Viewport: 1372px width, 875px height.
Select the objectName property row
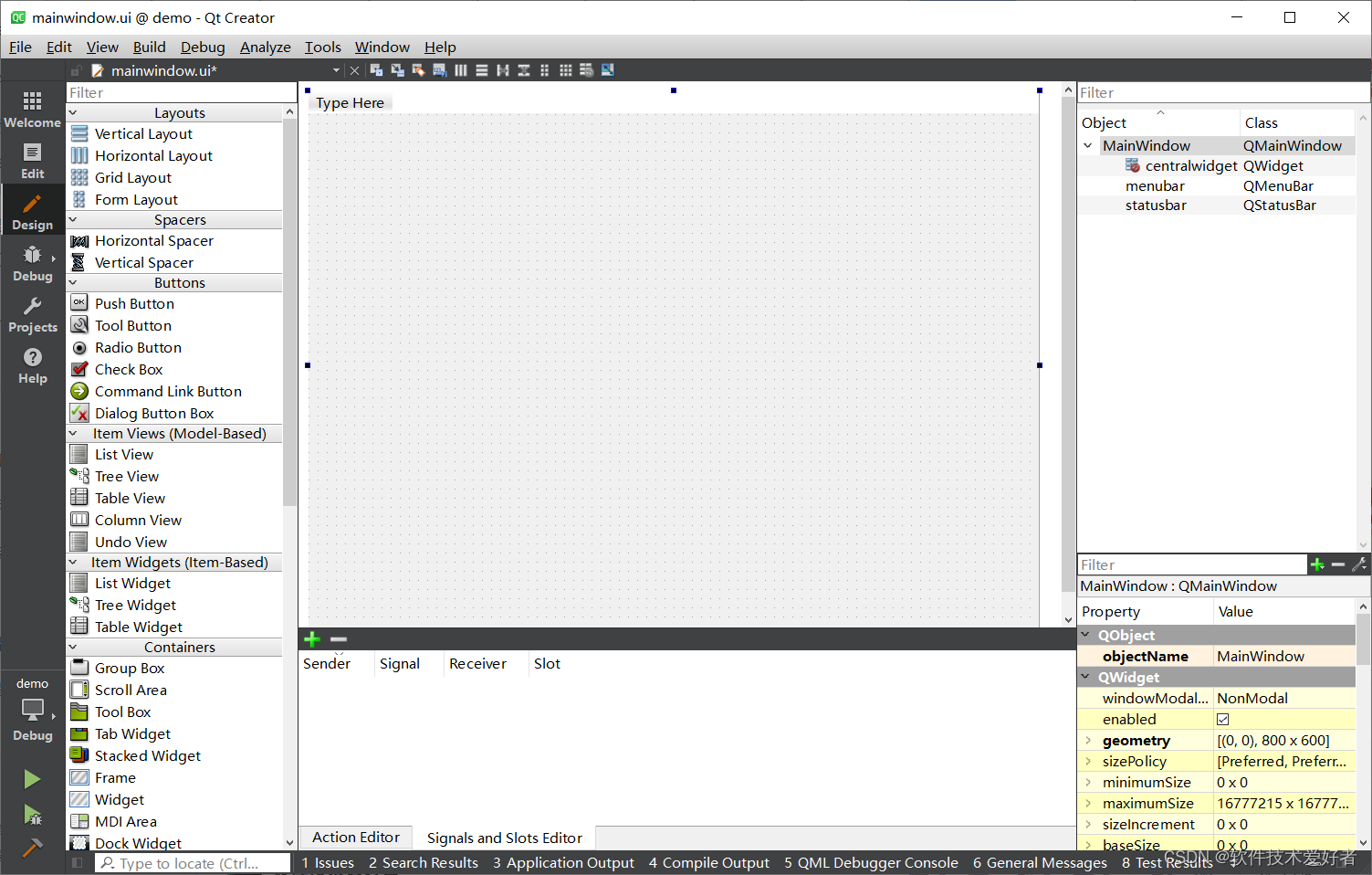pyautogui.click(x=1217, y=657)
